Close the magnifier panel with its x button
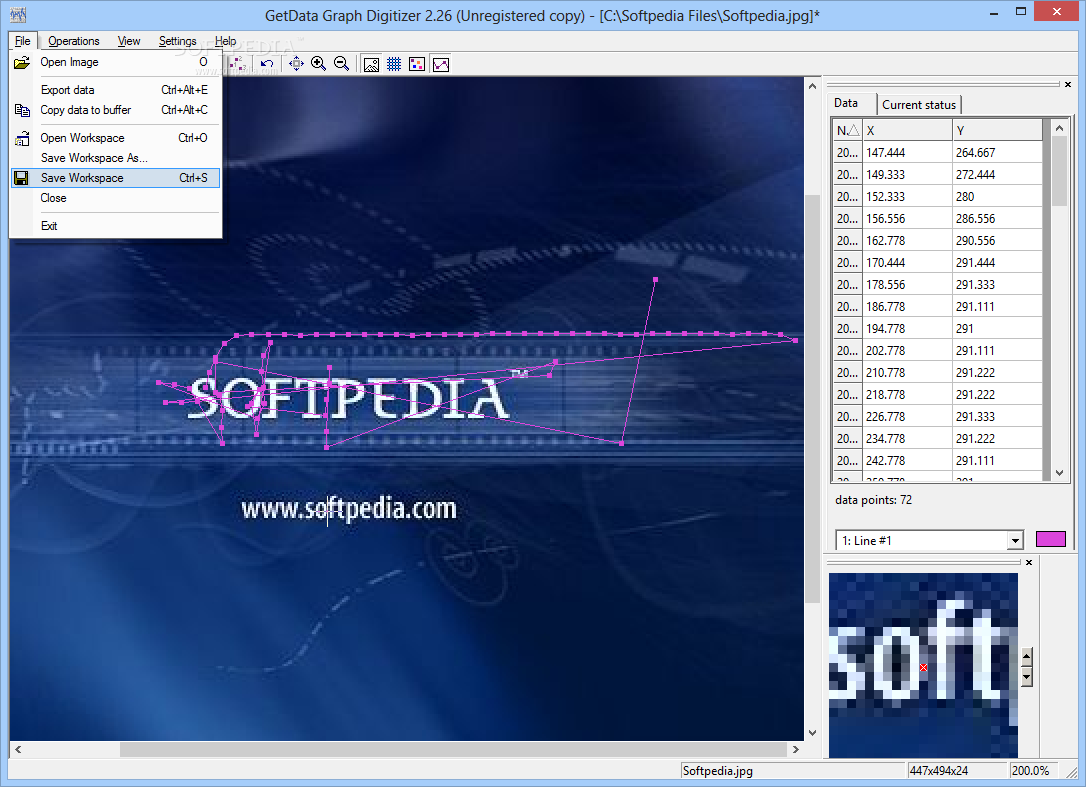The image size is (1086, 787). click(1029, 563)
